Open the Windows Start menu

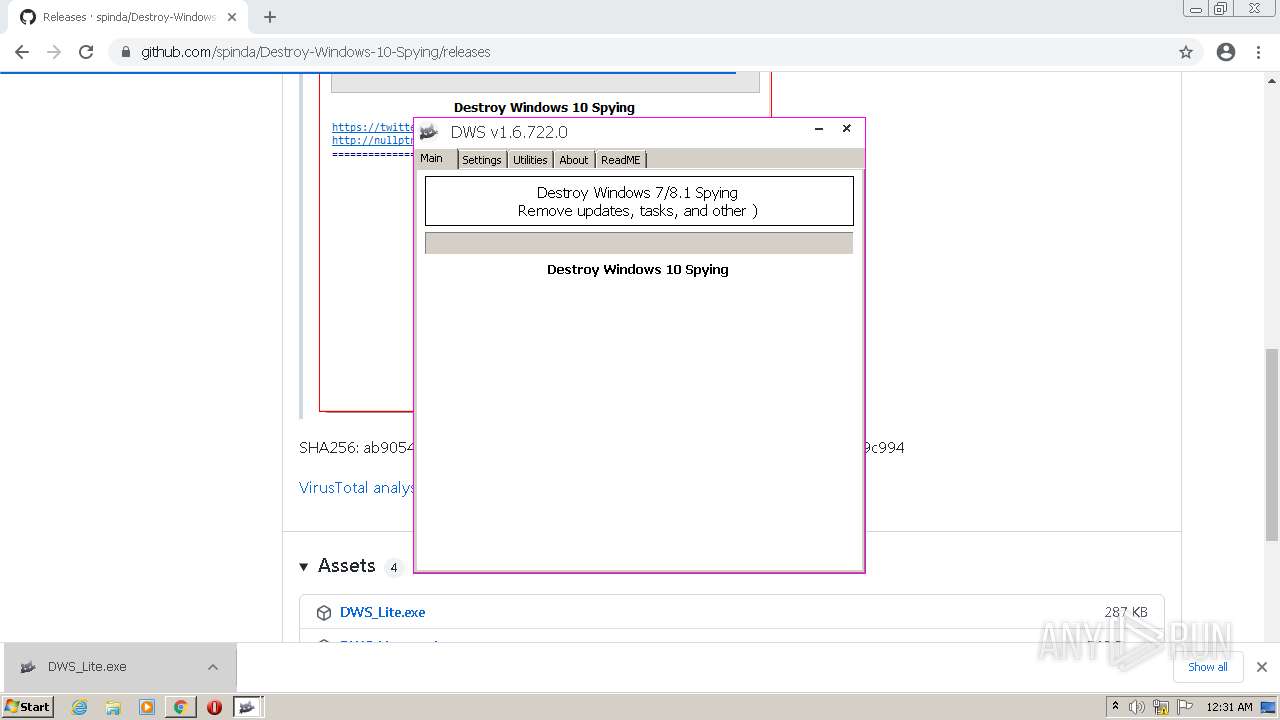click(28, 707)
